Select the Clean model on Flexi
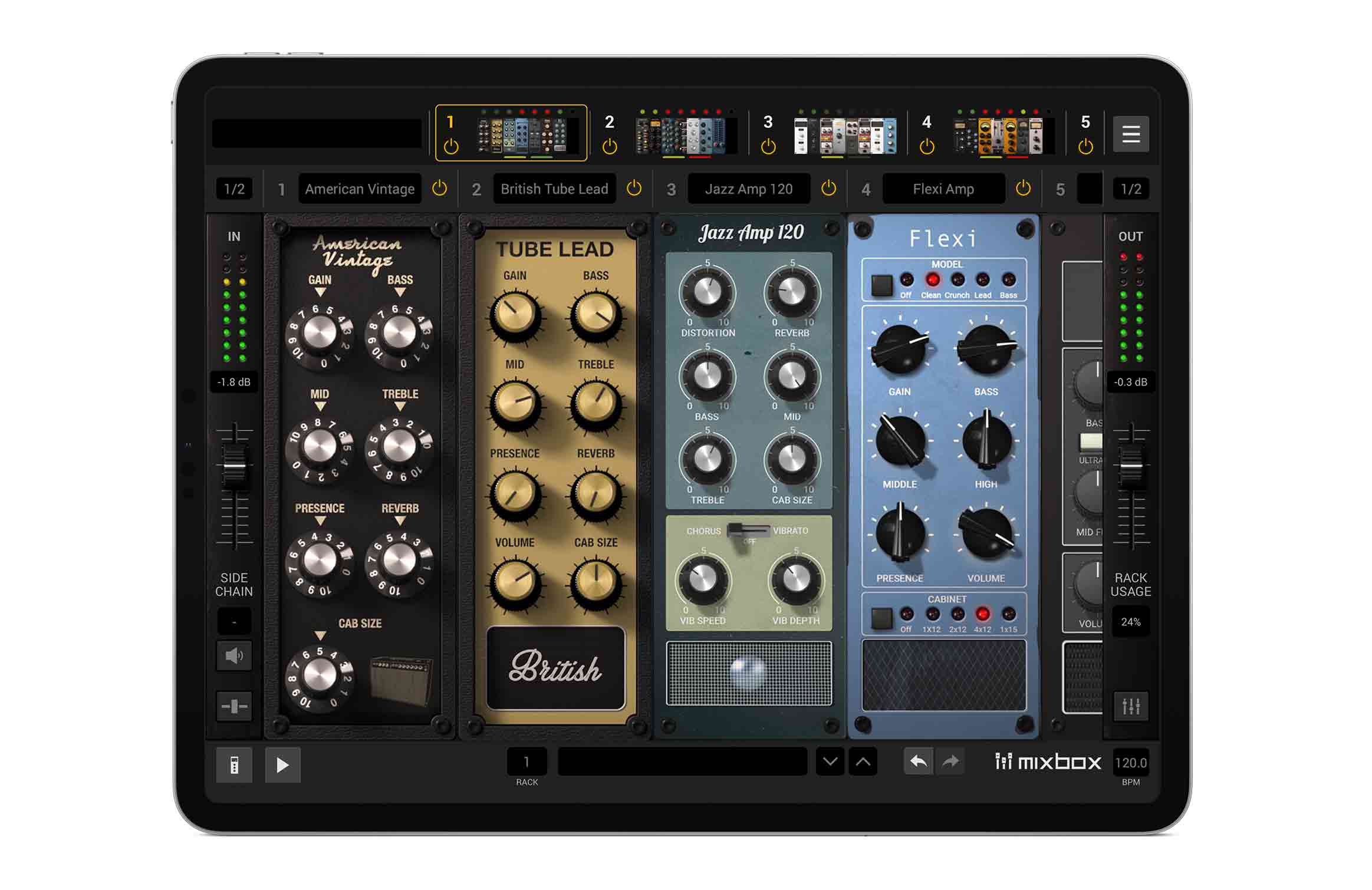Viewport: 1372px width, 890px height. 932,280
